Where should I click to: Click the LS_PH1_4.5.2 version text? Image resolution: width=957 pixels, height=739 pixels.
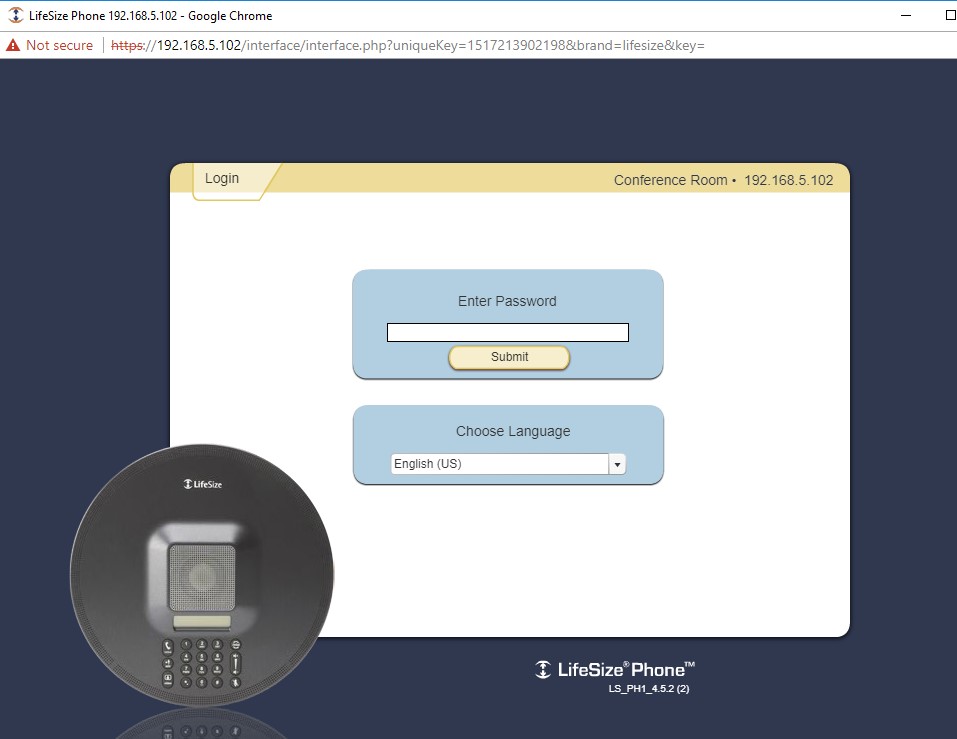tap(649, 689)
